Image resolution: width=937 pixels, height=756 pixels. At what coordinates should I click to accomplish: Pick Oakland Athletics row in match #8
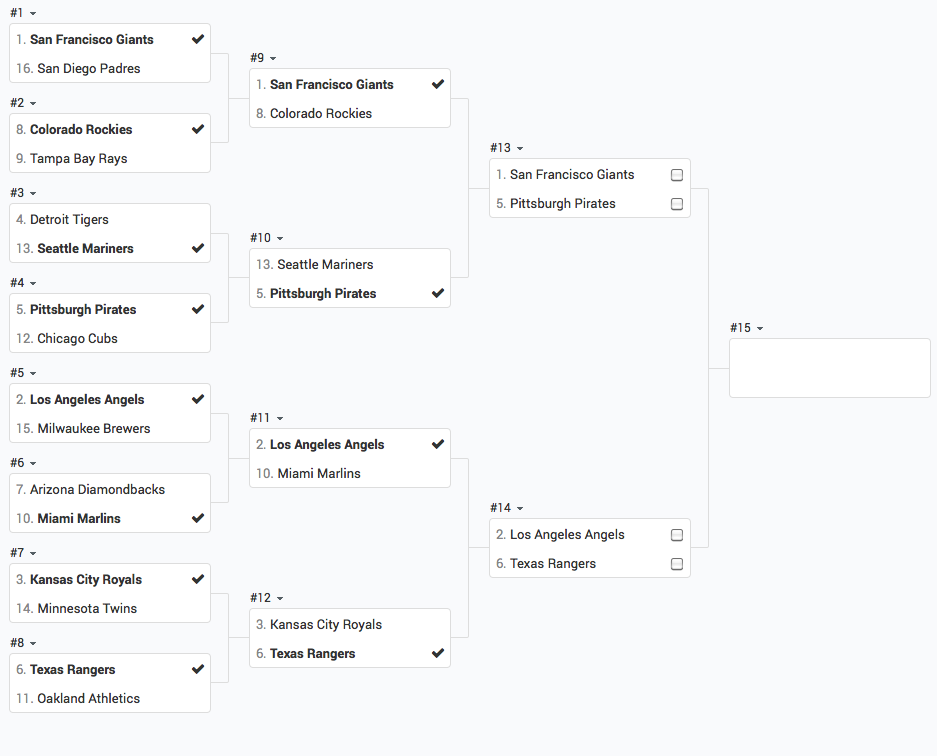click(88, 698)
